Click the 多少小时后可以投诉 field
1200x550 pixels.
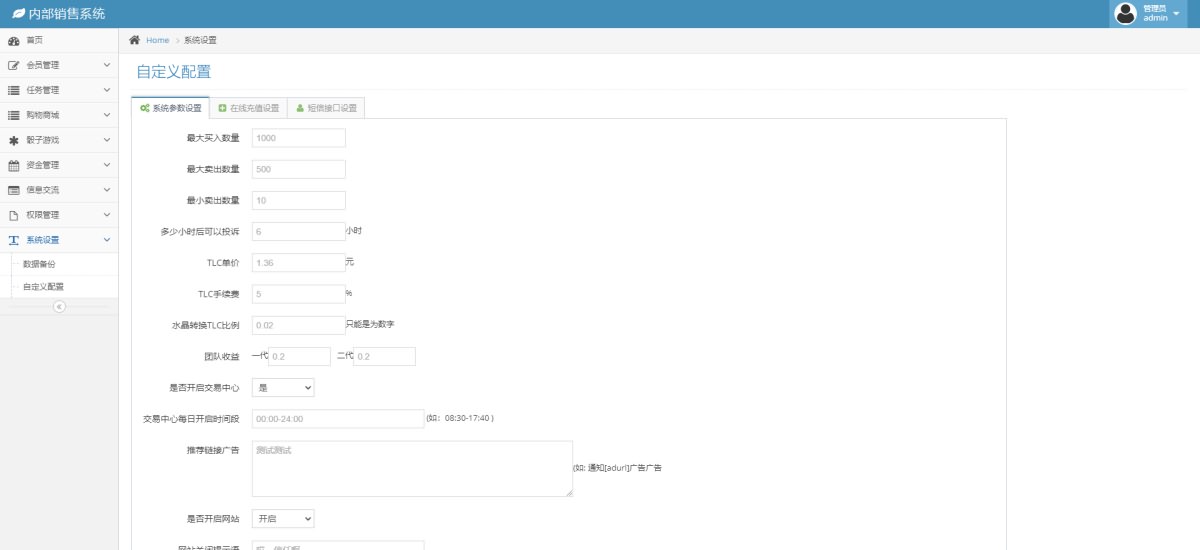tap(299, 231)
